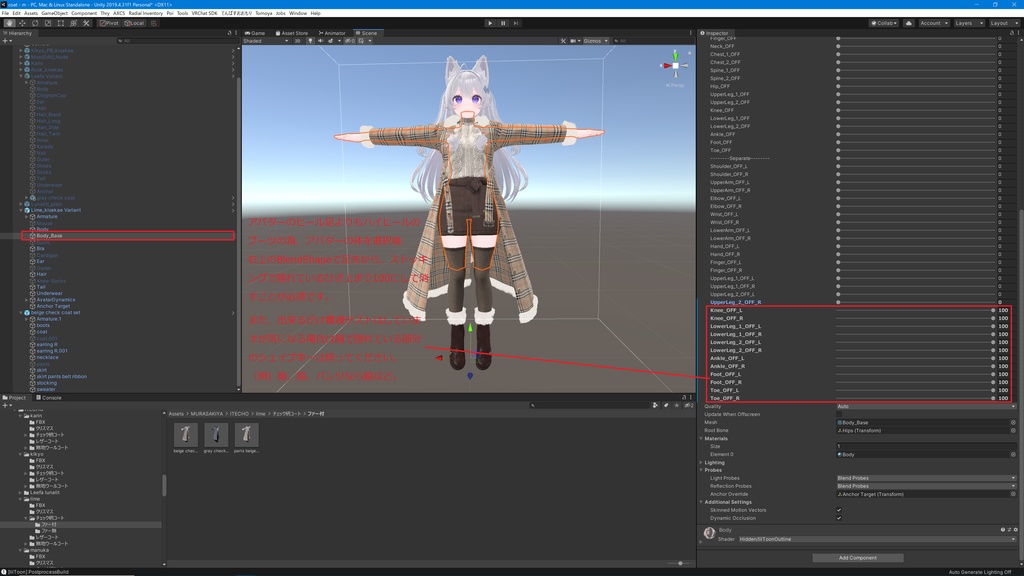Switch to the Game tab
Viewport: 1024px width, 576px height.
[x=255, y=33]
